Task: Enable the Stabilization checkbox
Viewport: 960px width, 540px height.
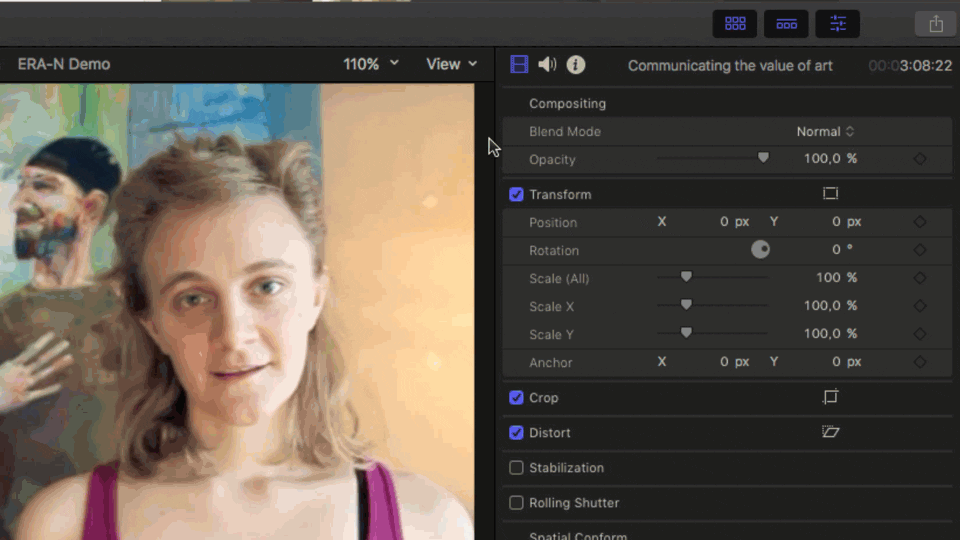Action: point(516,467)
